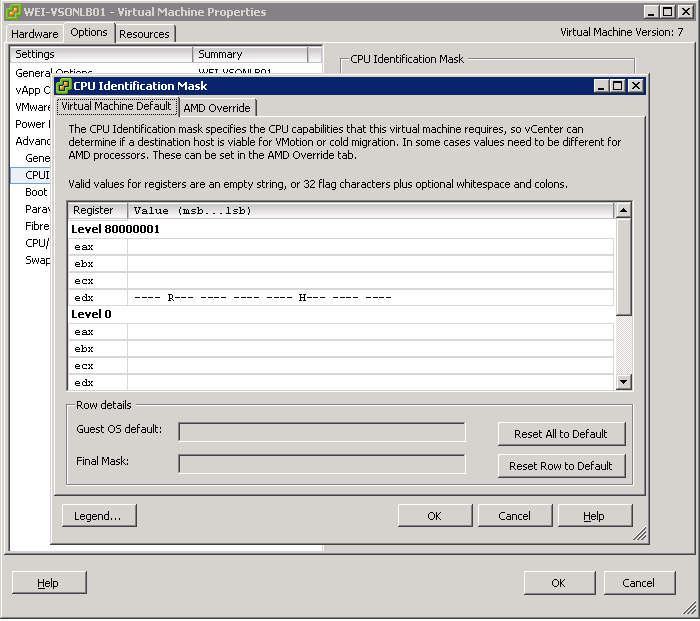Select the Boot options row in the list
The image size is (700, 621).
[37, 192]
